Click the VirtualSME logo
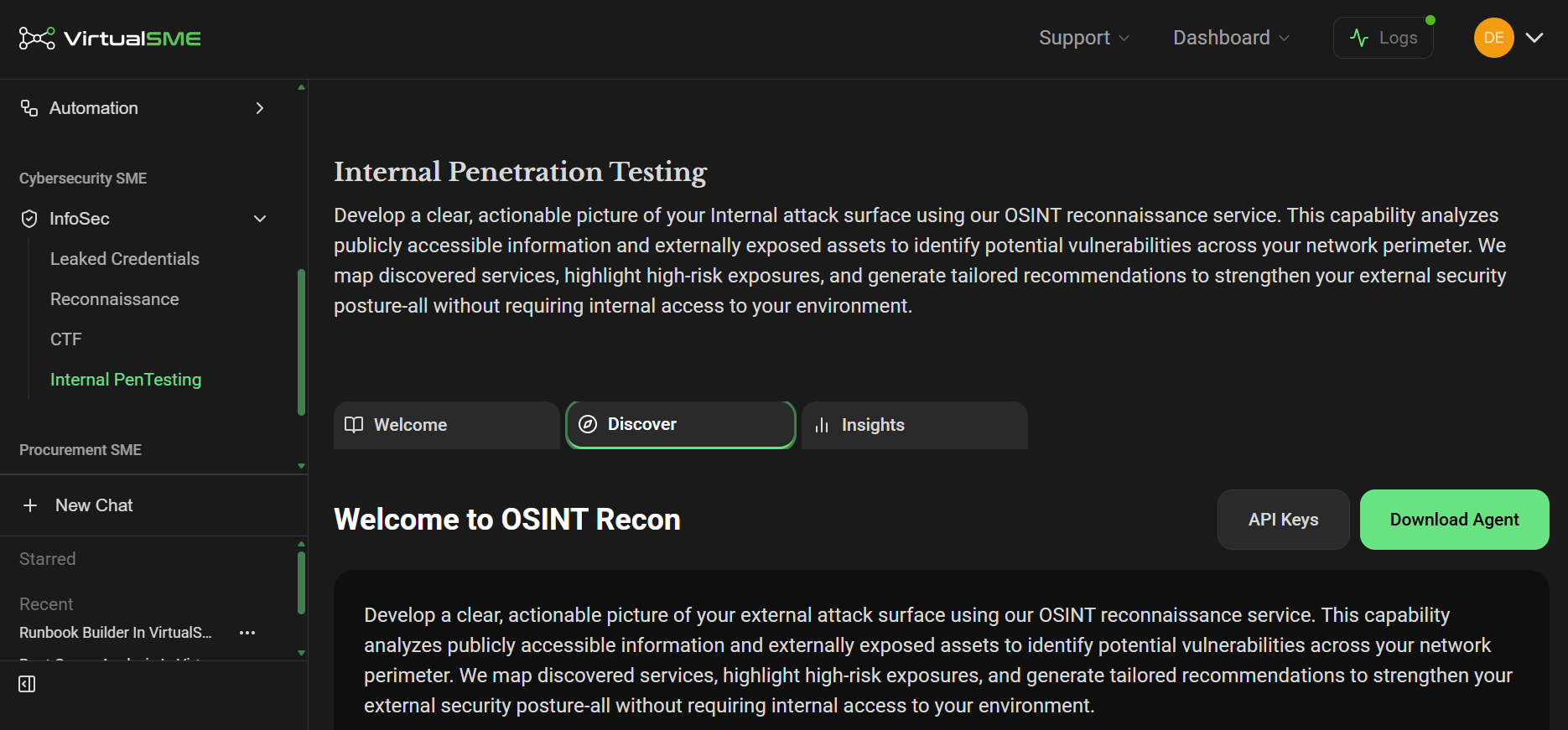 pos(110,39)
